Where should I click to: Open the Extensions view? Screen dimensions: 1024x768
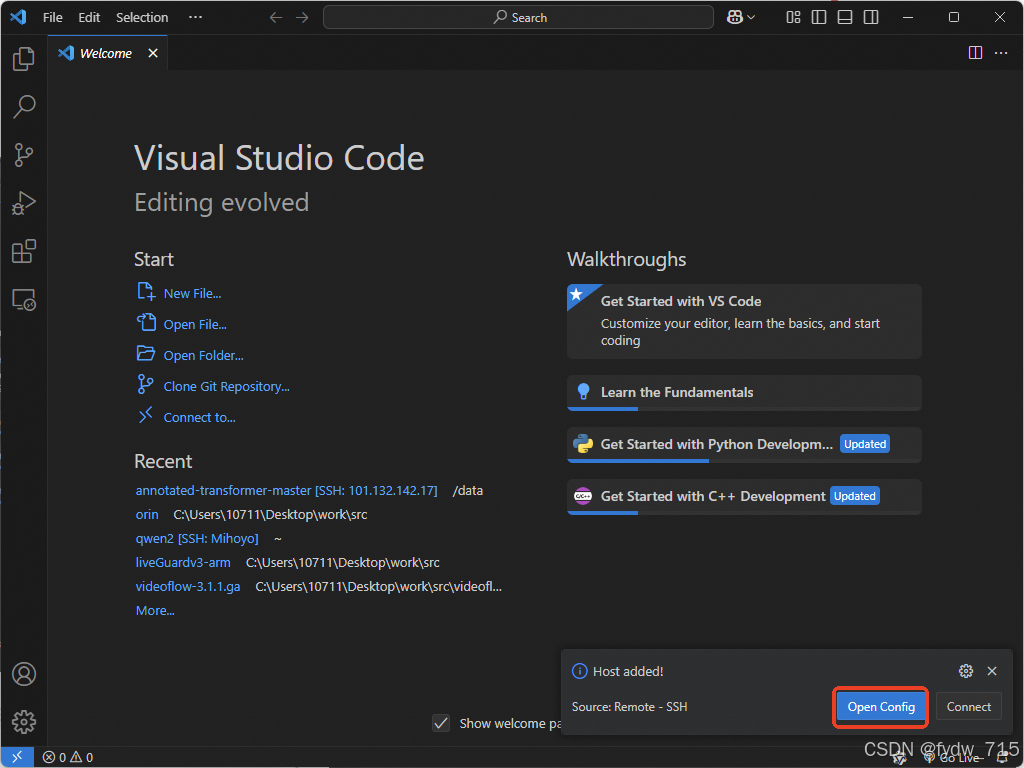point(24,251)
